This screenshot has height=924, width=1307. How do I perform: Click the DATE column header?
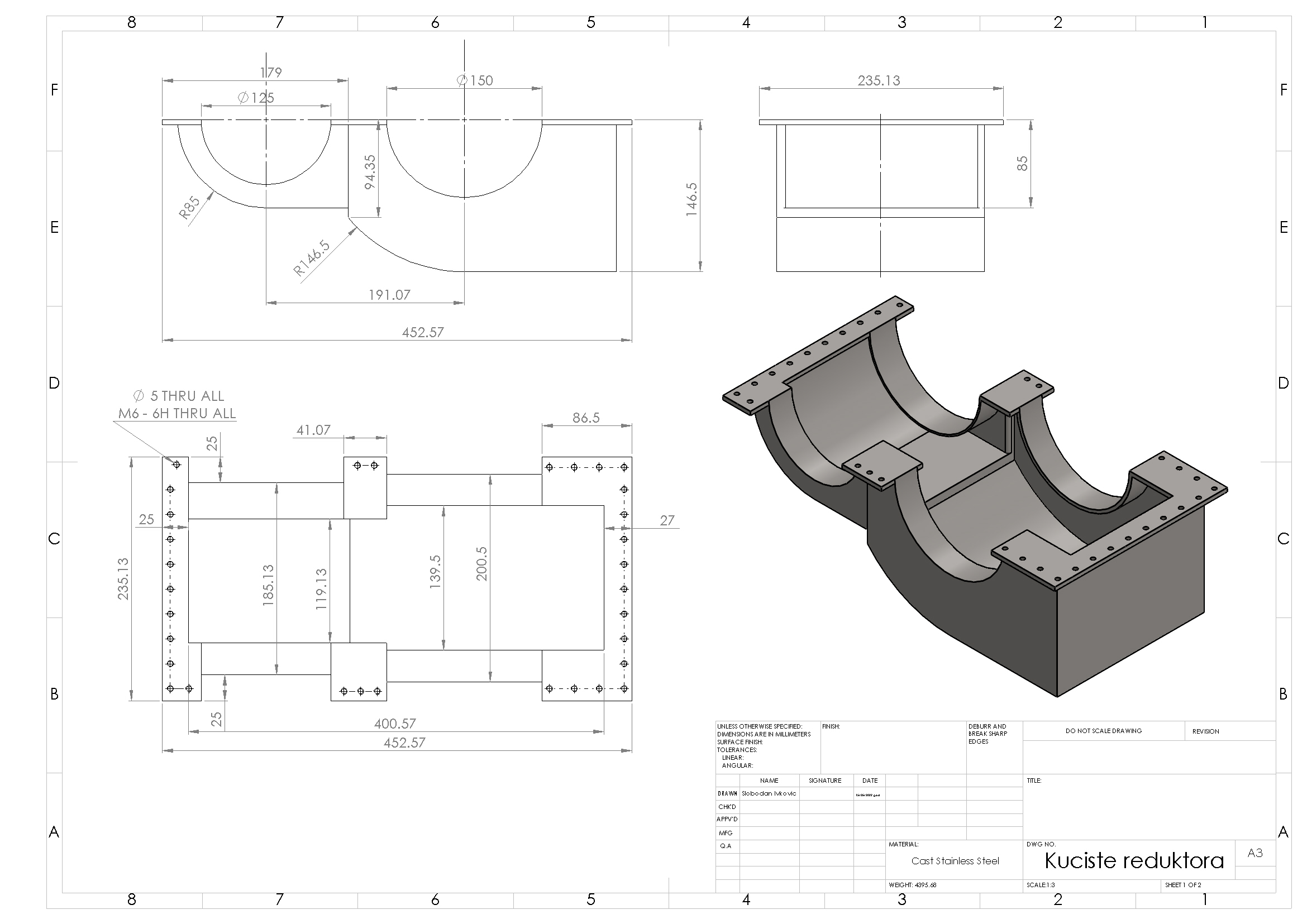(x=870, y=781)
